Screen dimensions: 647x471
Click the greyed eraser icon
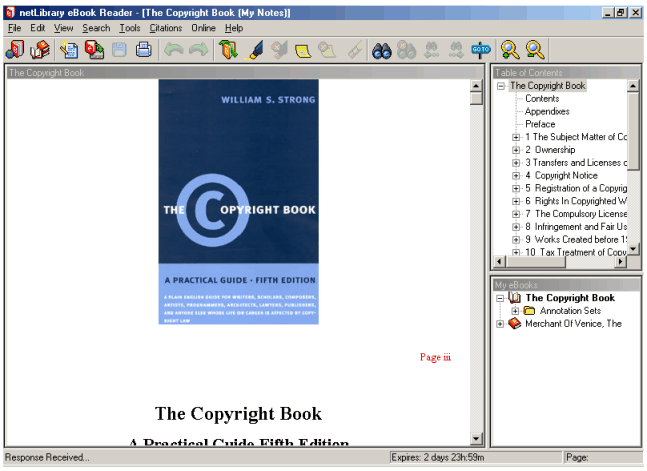coord(354,50)
